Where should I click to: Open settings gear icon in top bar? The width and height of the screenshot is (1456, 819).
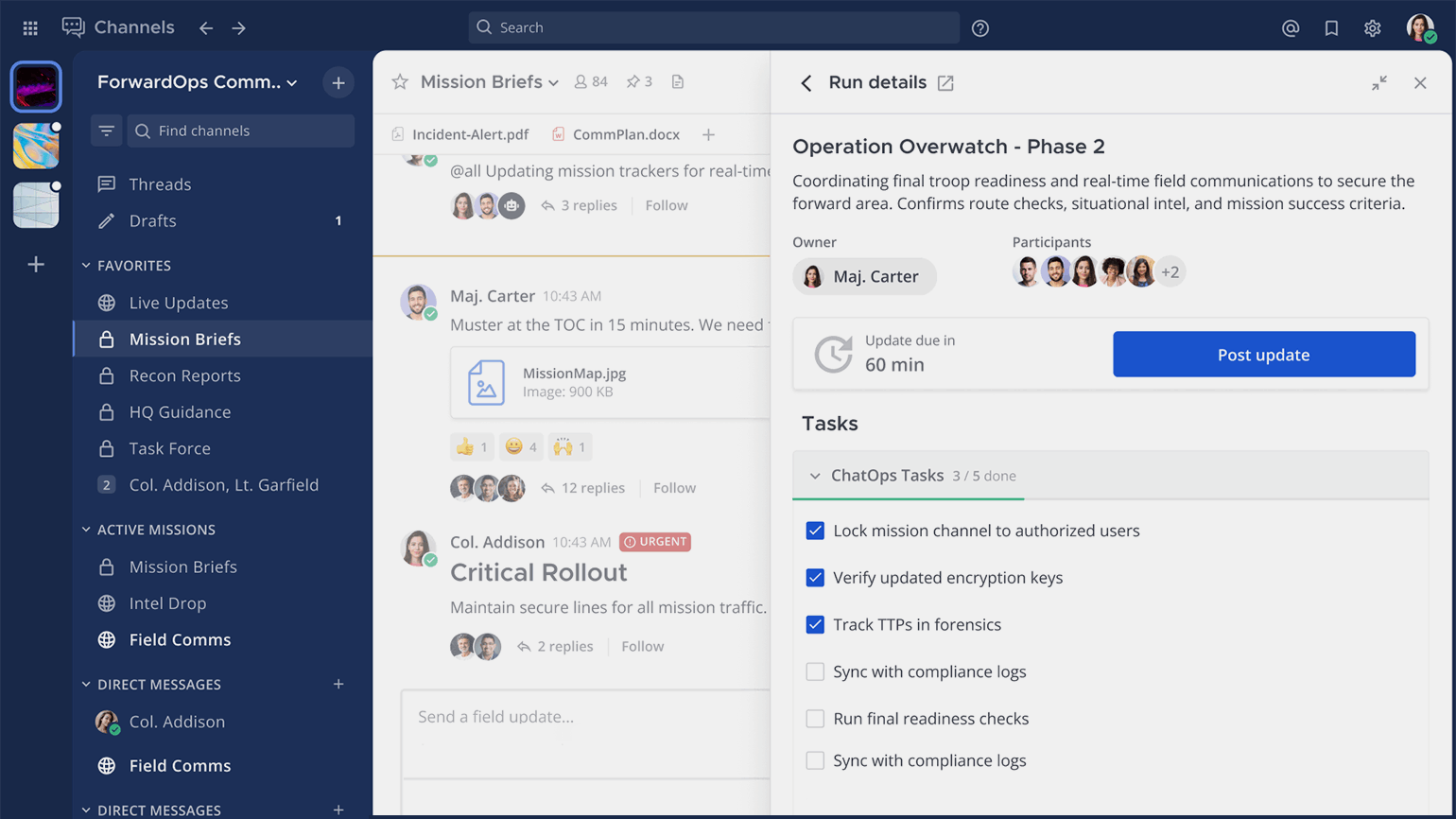click(x=1372, y=28)
